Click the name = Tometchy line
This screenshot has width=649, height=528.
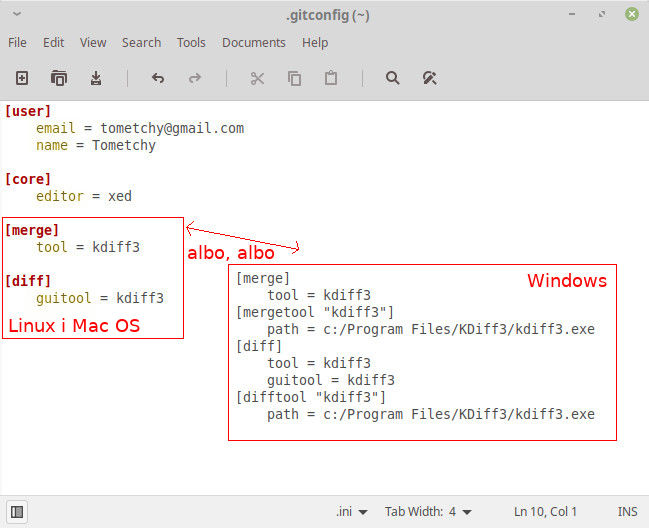(96, 145)
